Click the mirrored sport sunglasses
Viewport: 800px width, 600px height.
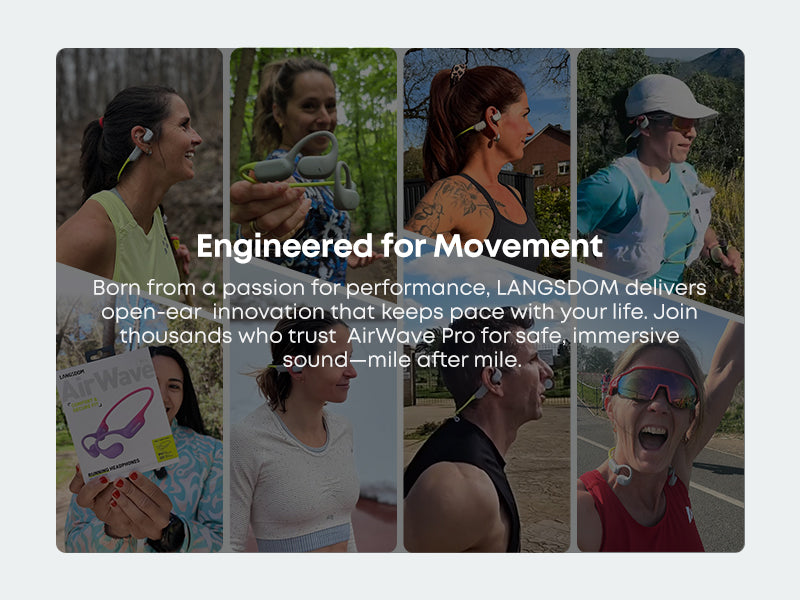(x=654, y=386)
